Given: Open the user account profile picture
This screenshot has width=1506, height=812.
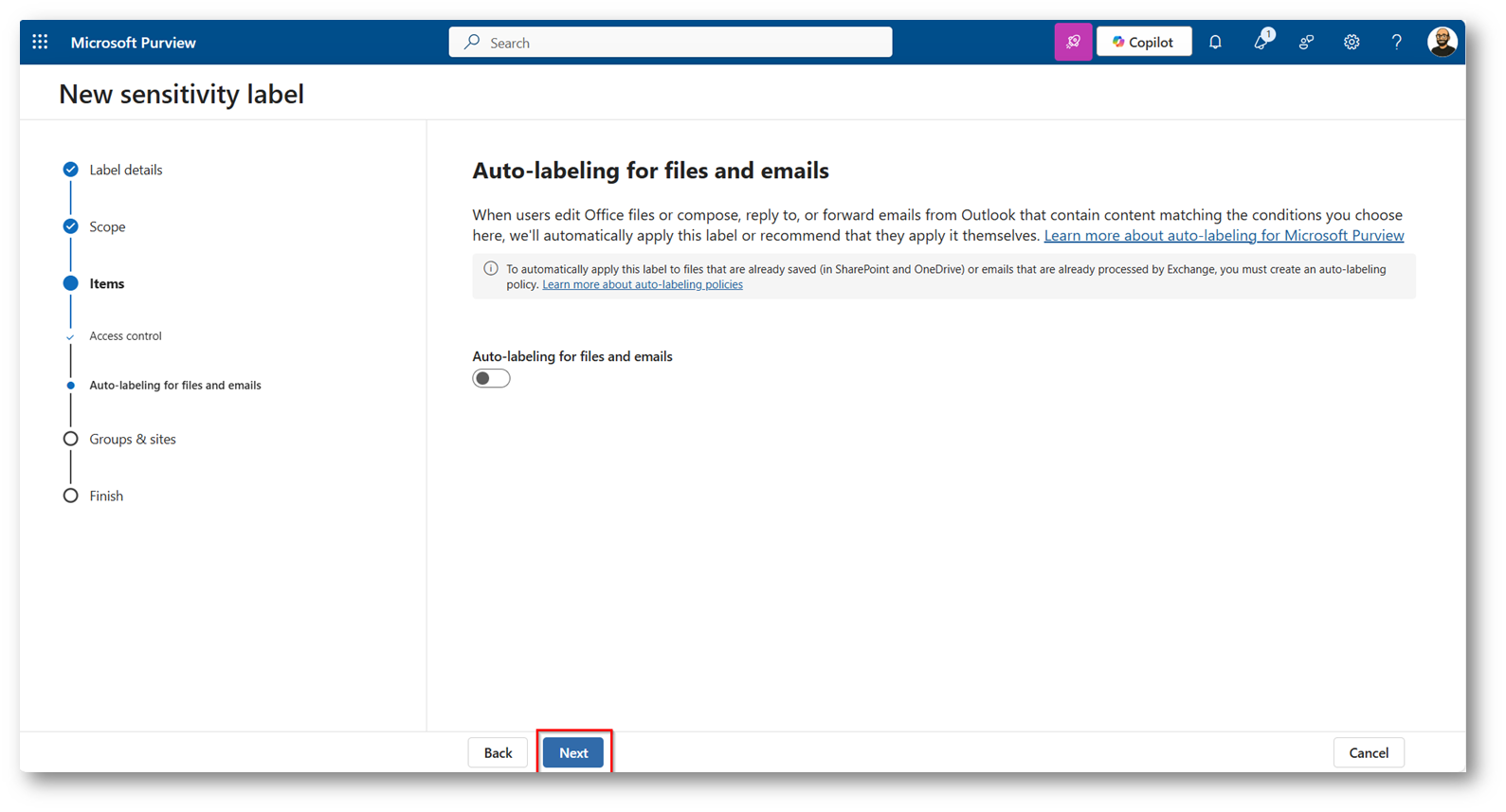Looking at the screenshot, I should pyautogui.click(x=1442, y=42).
